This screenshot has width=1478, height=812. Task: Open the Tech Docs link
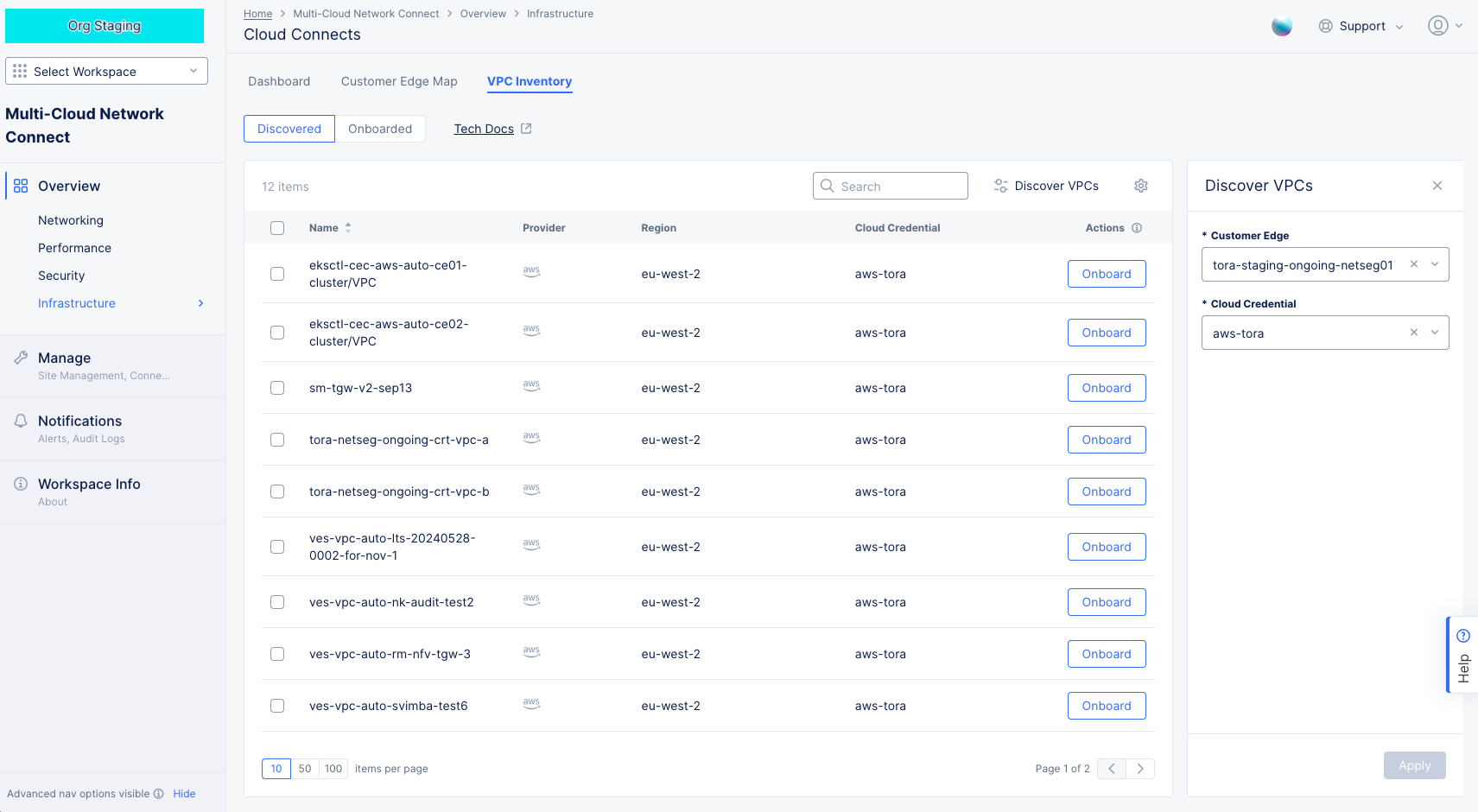coord(484,128)
